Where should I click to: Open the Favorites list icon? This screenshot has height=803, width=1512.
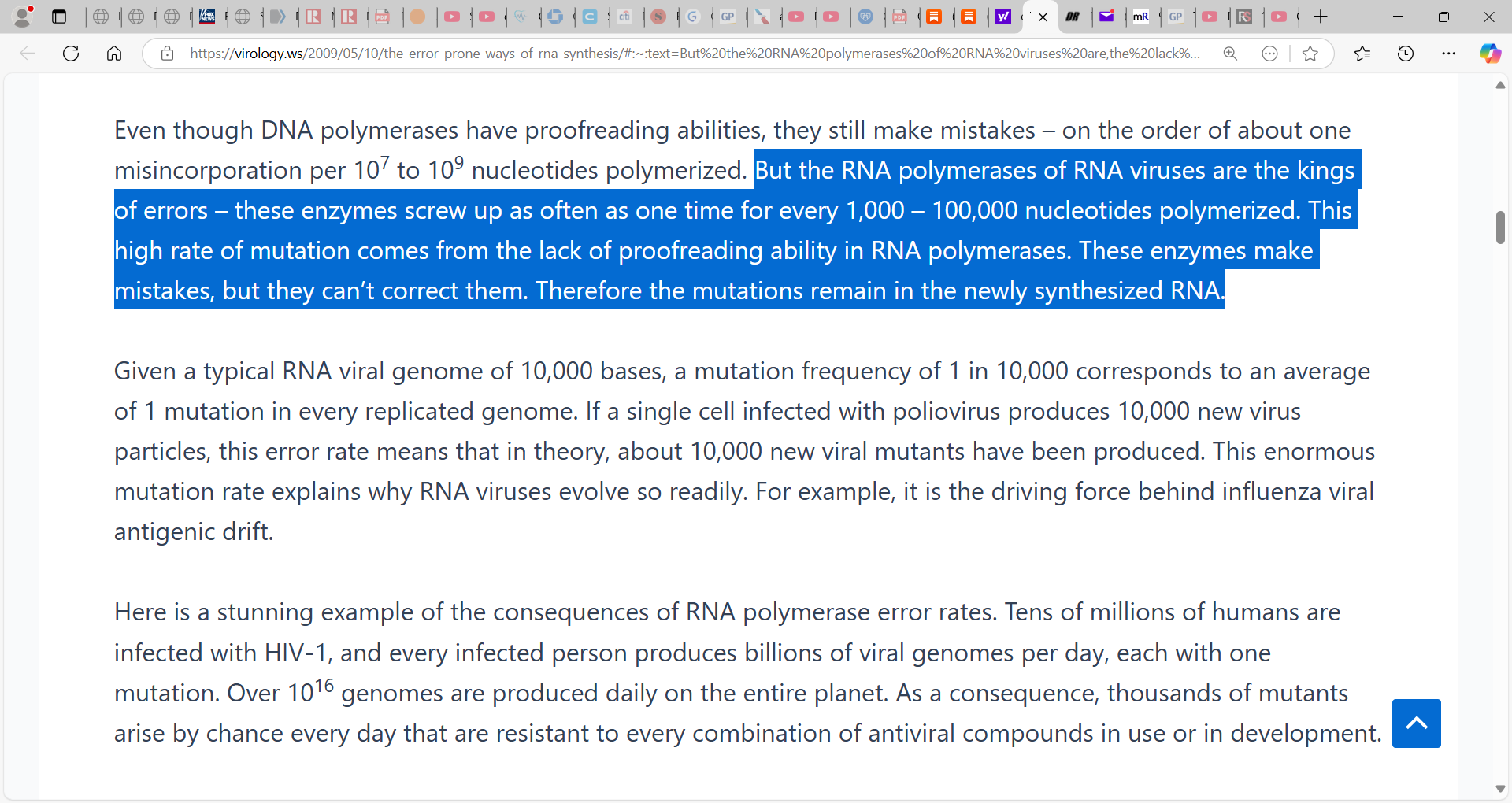pyautogui.click(x=1362, y=54)
